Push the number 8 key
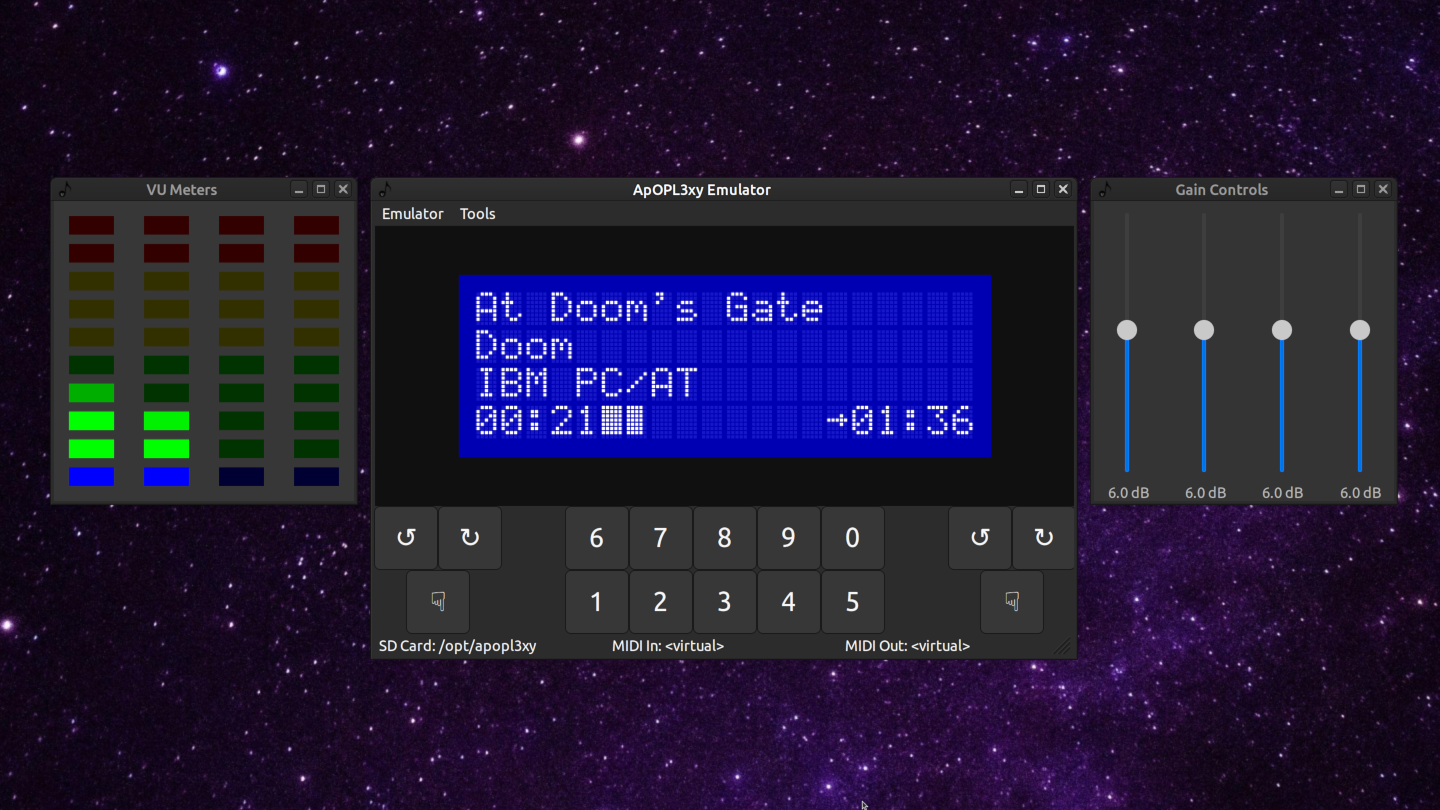The image size is (1440, 810). 724,538
